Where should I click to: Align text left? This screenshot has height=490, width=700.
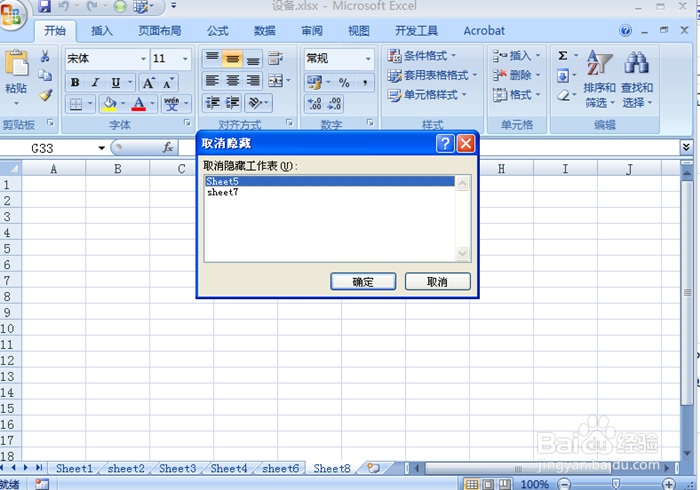pyautogui.click(x=212, y=81)
